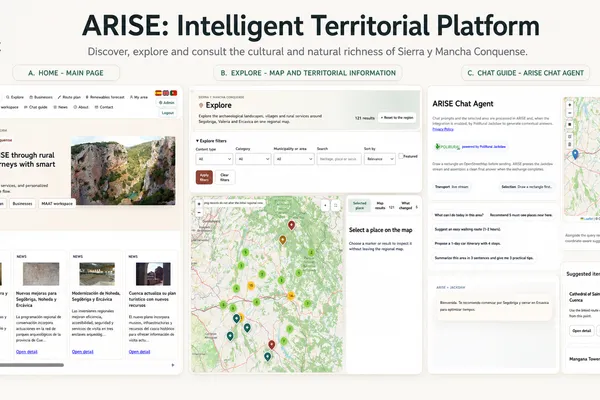600x400 pixels.
Task: Click the PoliRural logo
Action: point(447,147)
